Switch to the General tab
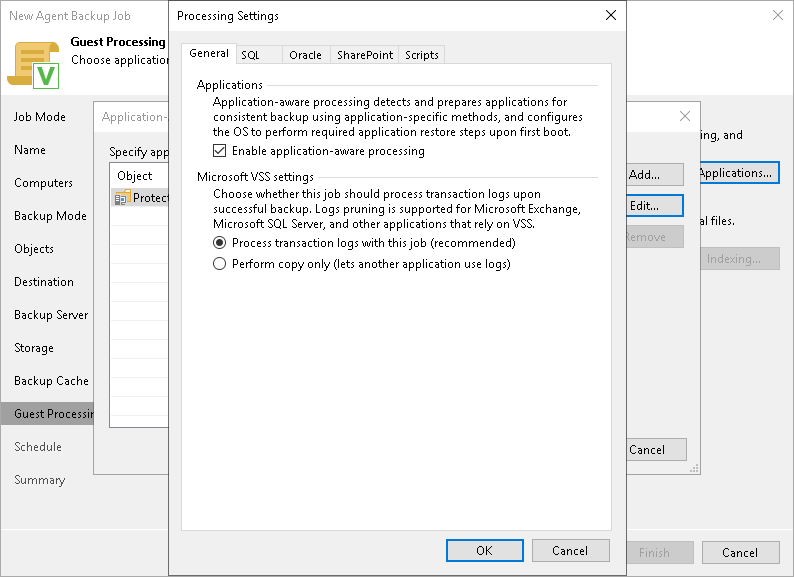Viewport: 794px width, 577px height. [x=209, y=53]
